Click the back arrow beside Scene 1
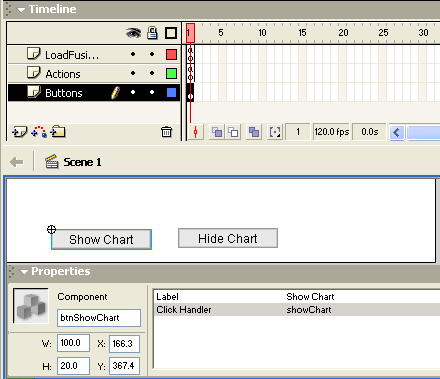Image resolution: width=440 pixels, height=379 pixels. (x=17, y=162)
